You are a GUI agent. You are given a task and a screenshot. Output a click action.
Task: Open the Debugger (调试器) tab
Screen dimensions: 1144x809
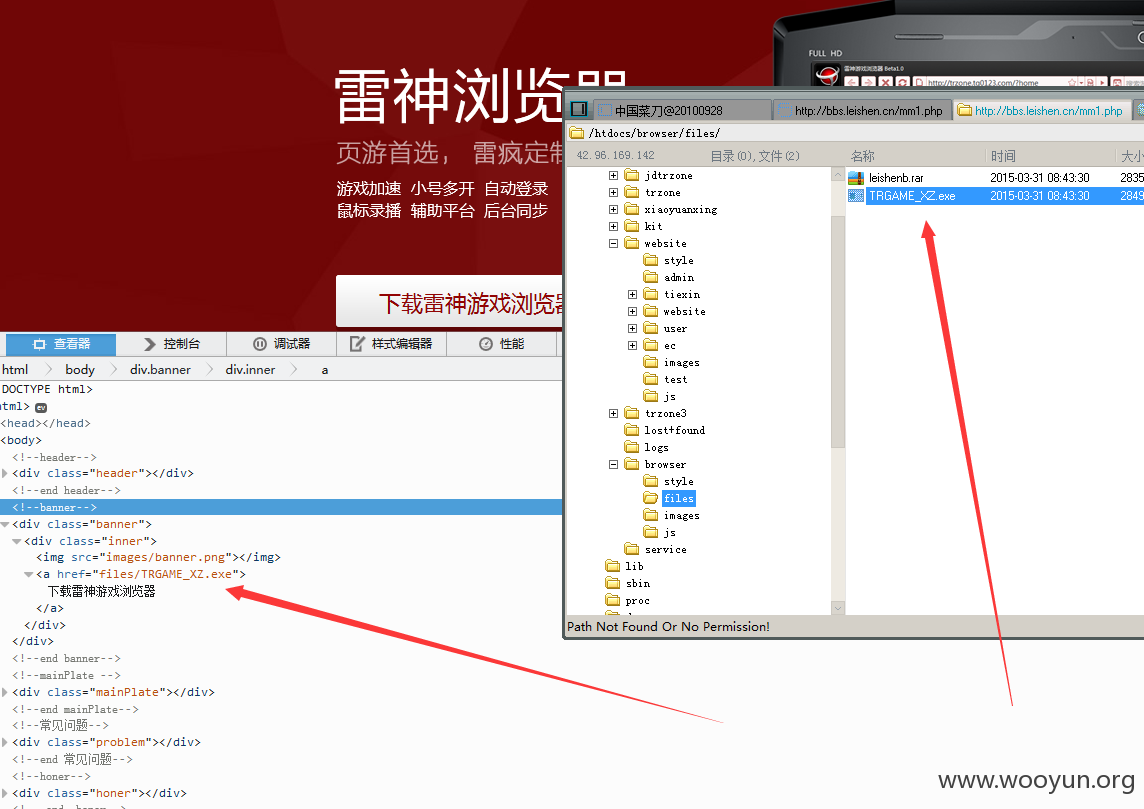coord(282,344)
